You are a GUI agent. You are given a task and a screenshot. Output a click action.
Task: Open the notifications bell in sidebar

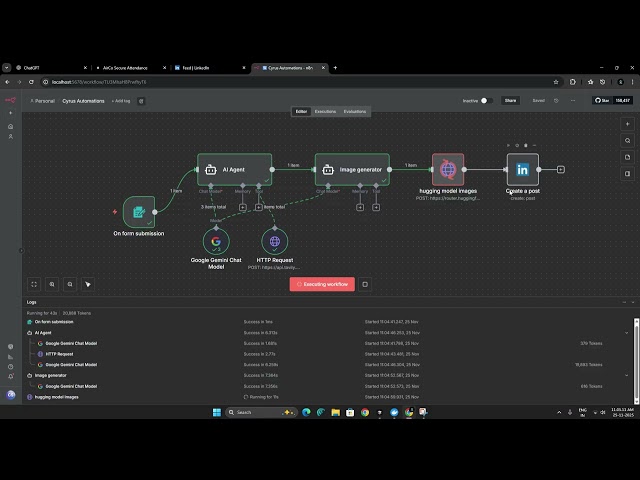coord(11,376)
